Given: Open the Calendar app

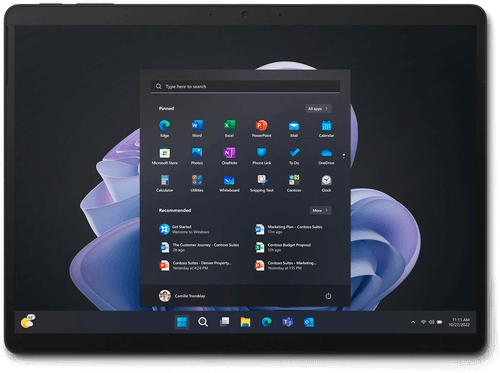Looking at the screenshot, I should click(326, 128).
